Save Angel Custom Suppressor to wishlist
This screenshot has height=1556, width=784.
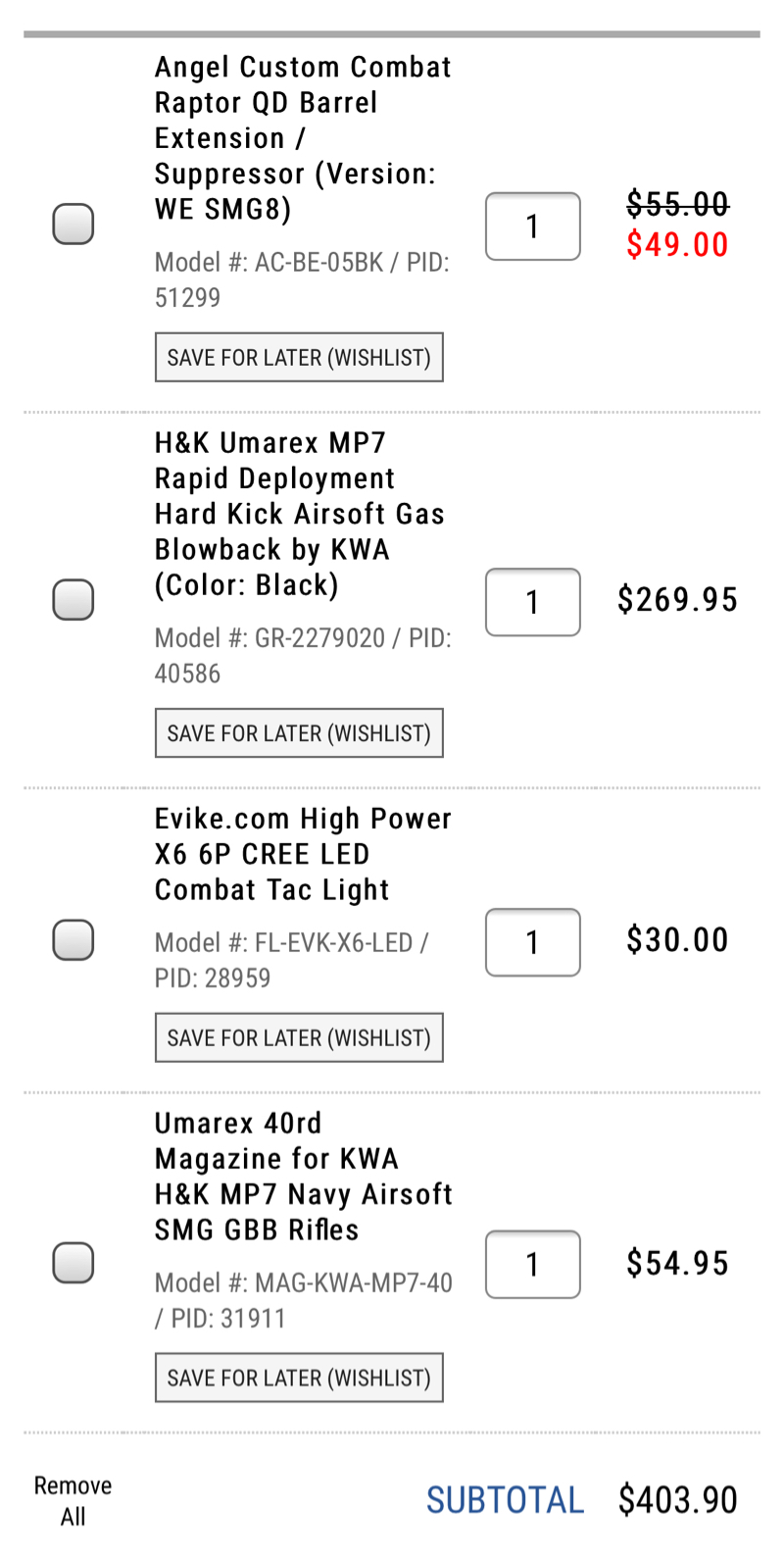click(299, 357)
